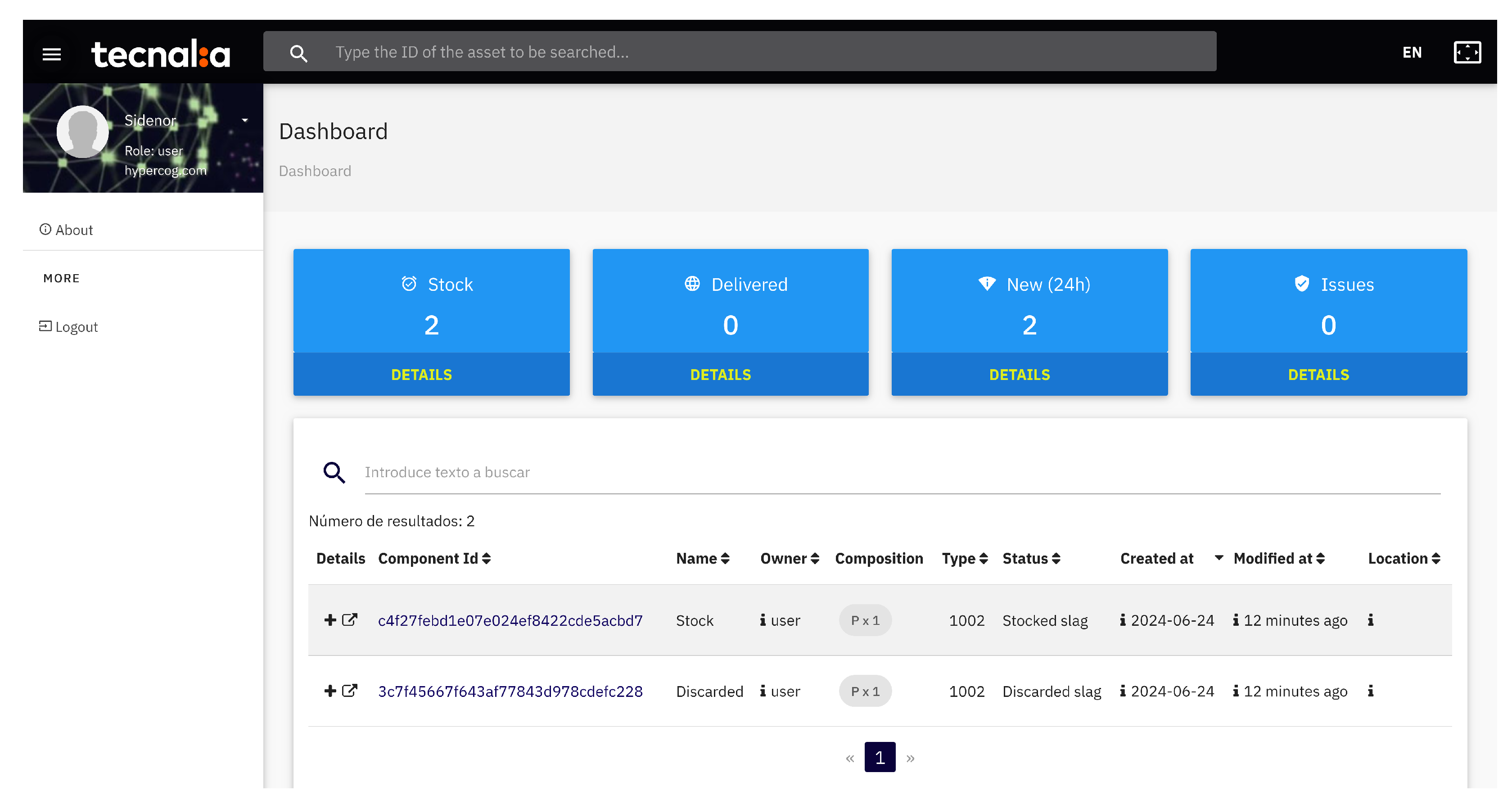Click location info icon for Stock row
This screenshot has width=1512, height=809.
click(x=1371, y=620)
